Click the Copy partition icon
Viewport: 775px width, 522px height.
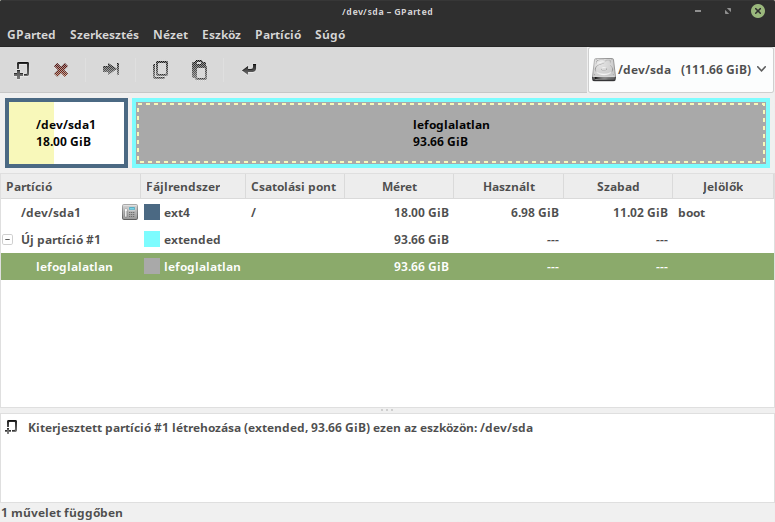click(160, 70)
